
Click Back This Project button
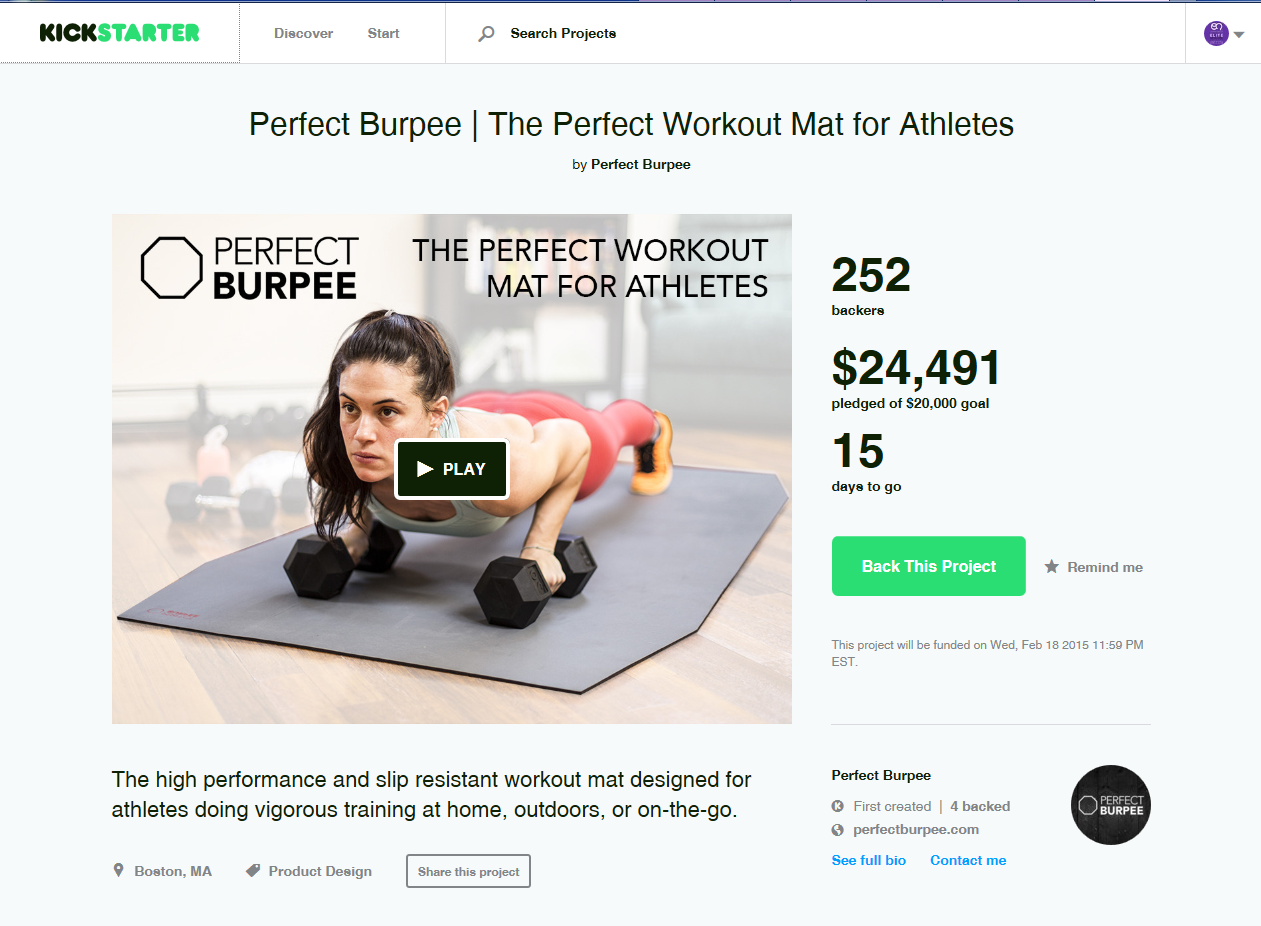tap(929, 566)
